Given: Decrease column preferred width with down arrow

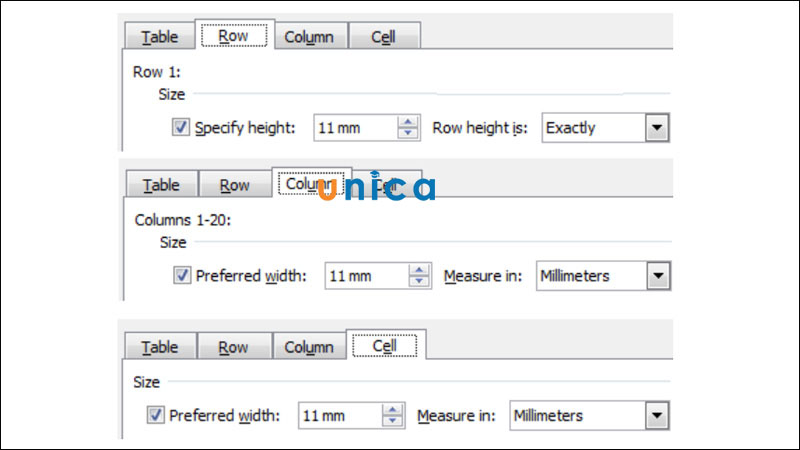Looking at the screenshot, I should click(418, 283).
